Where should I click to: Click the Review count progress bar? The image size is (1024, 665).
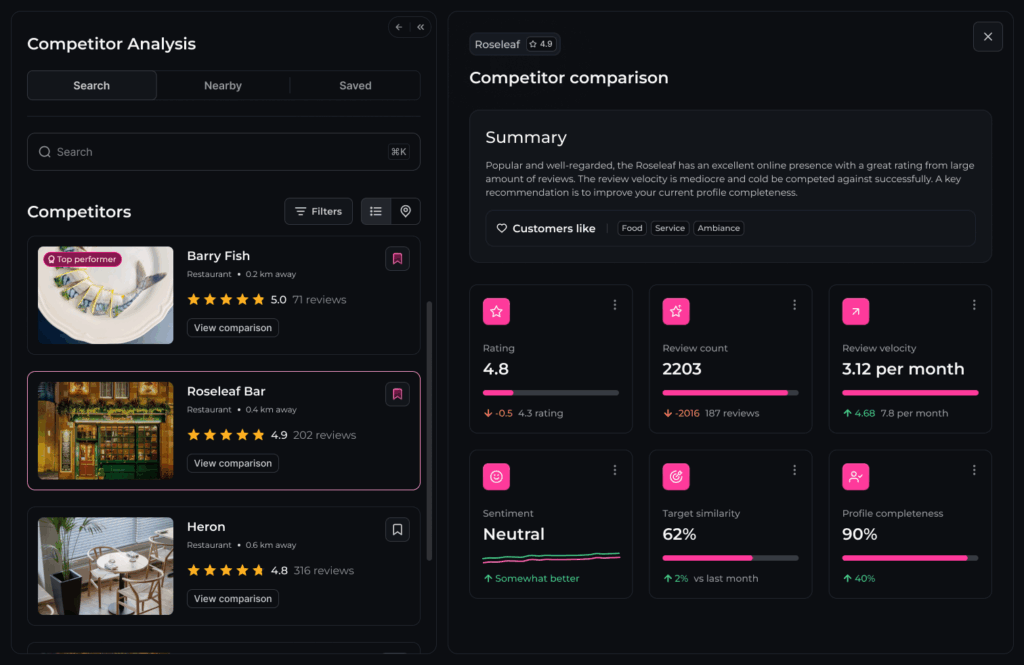click(x=730, y=393)
